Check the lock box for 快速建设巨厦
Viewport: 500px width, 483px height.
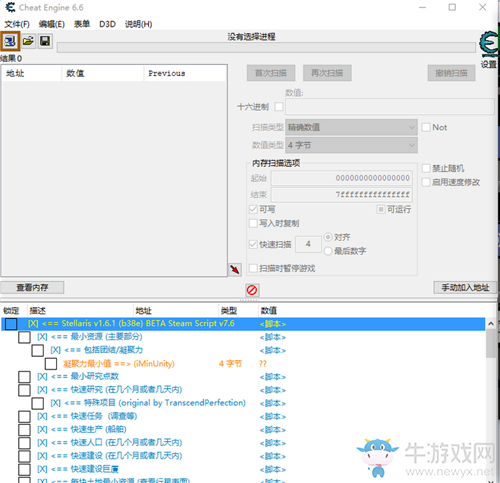(24, 470)
